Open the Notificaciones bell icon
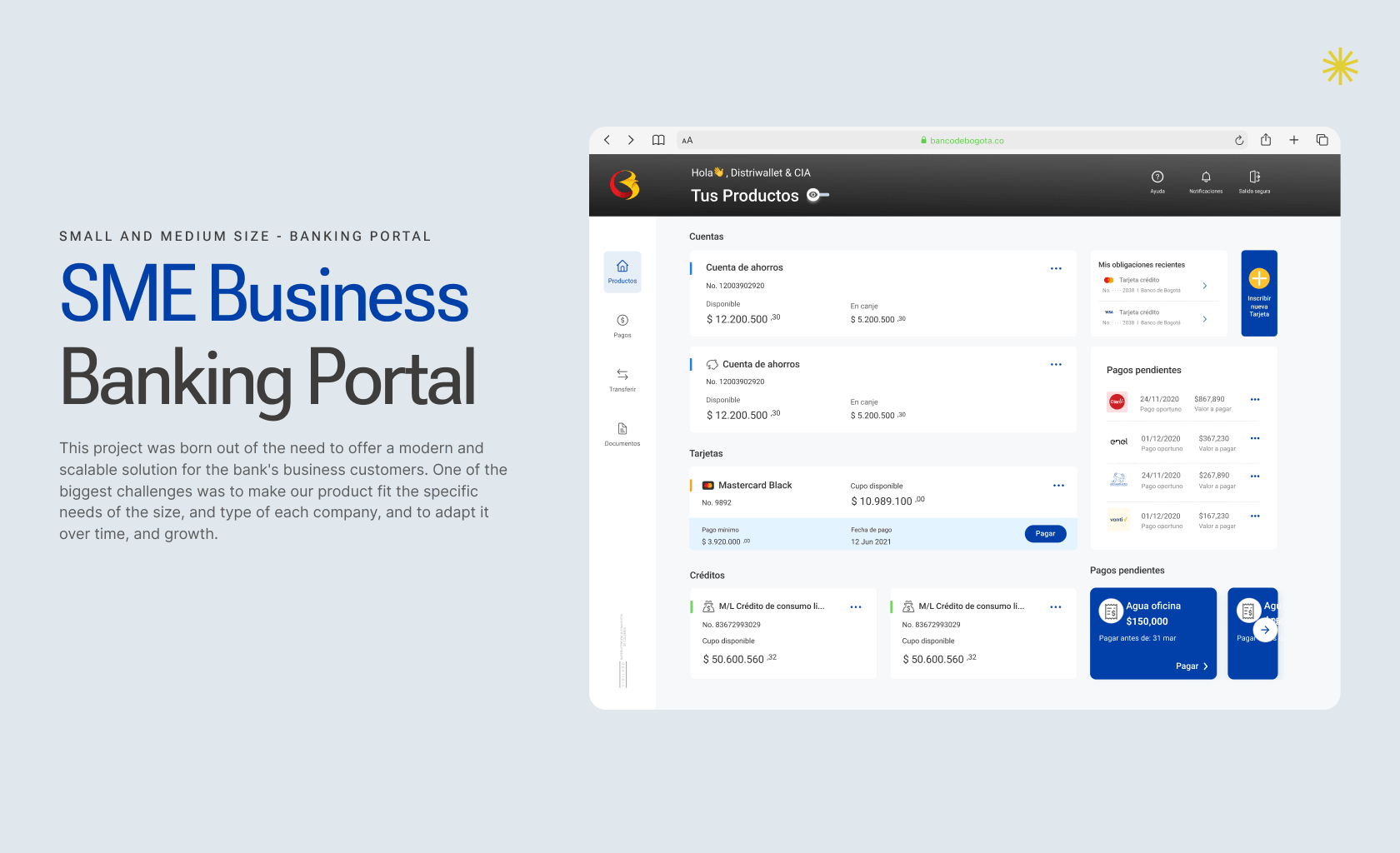Viewport: 1400px width, 853px height. coord(1205,177)
